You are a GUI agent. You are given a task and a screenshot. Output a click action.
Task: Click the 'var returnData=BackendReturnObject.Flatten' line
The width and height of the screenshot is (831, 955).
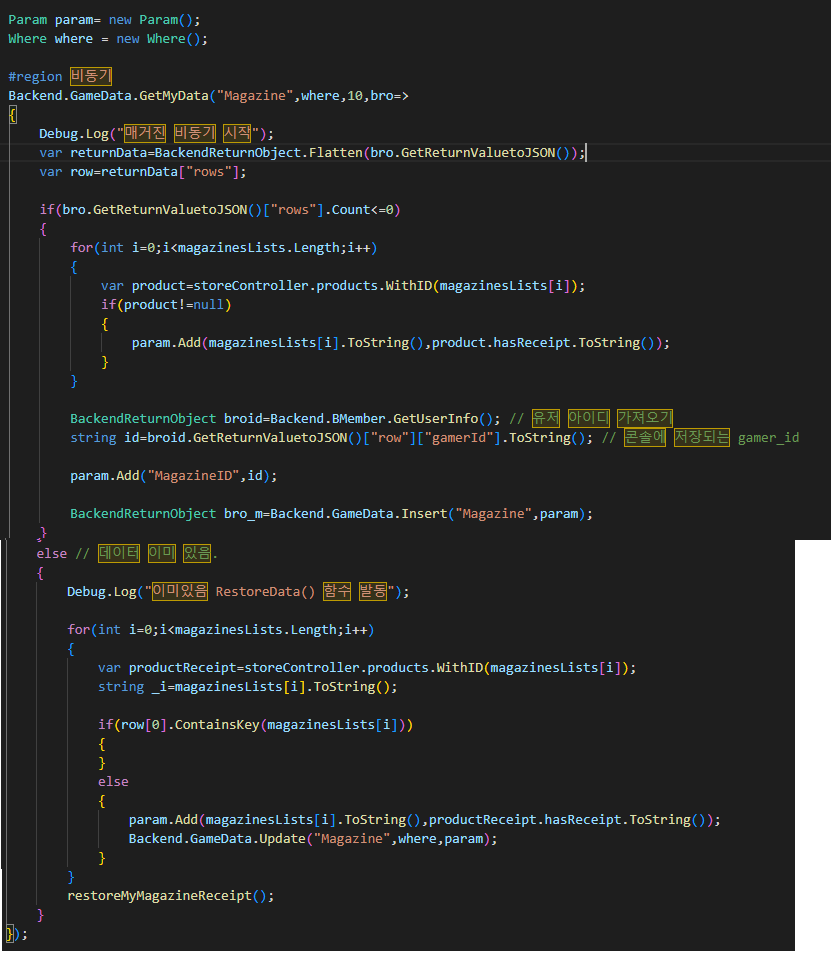(x=313, y=153)
